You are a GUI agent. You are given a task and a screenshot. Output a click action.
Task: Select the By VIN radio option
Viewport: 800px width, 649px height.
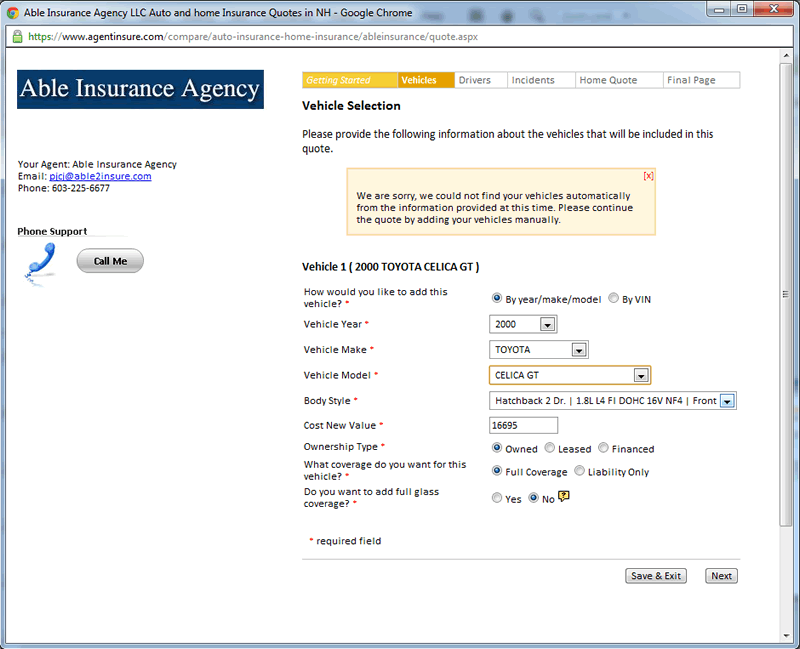[614, 298]
